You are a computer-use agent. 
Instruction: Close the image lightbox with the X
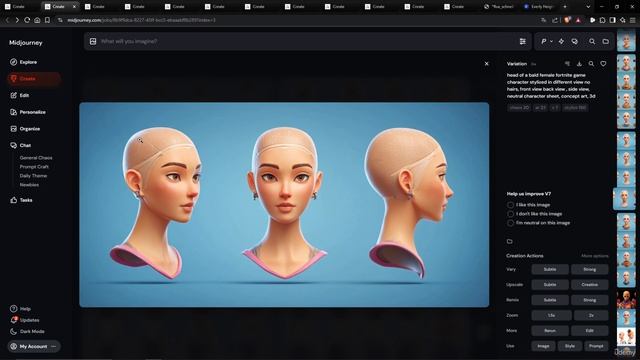(487, 64)
